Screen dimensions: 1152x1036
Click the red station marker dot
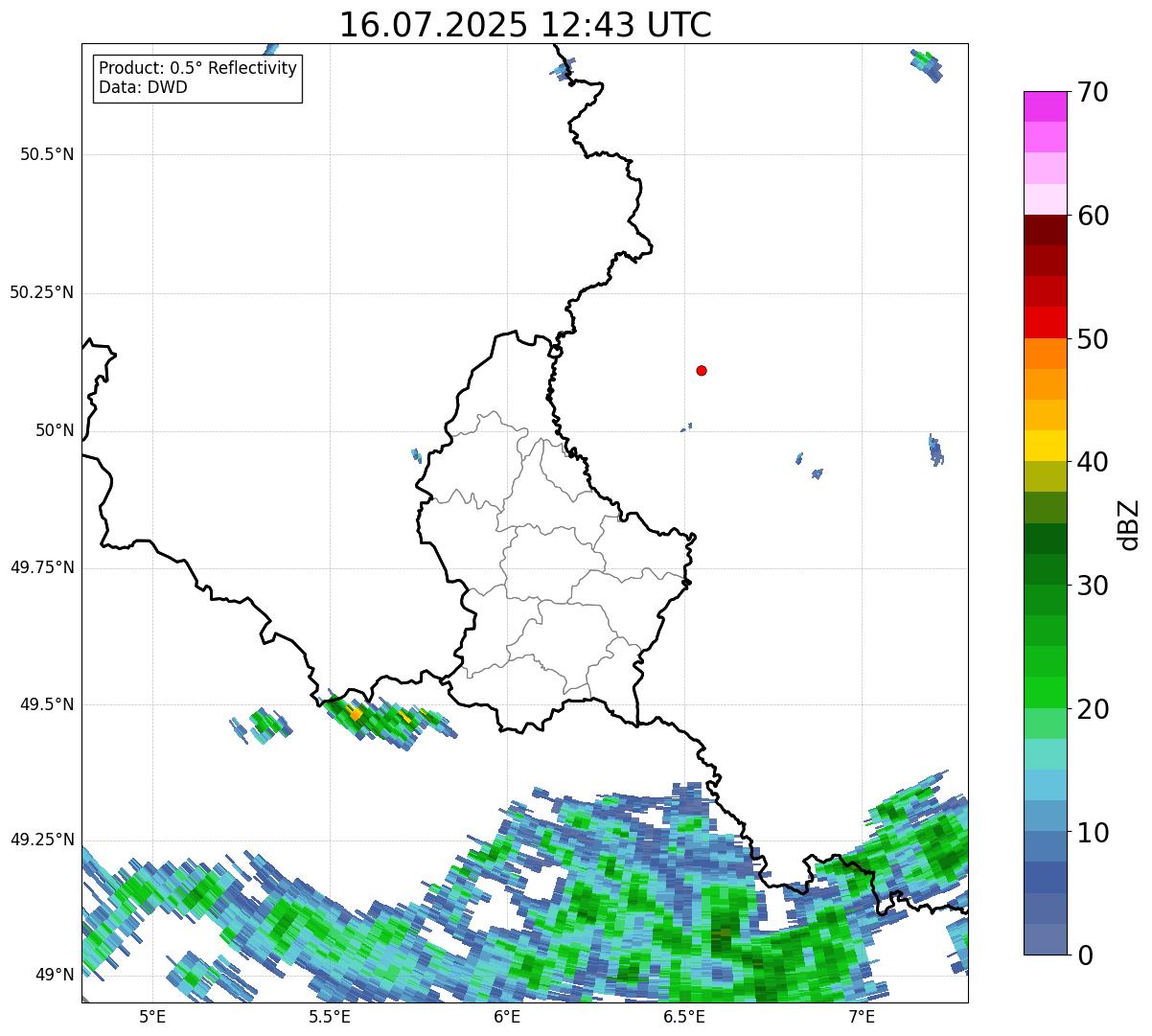[702, 370]
